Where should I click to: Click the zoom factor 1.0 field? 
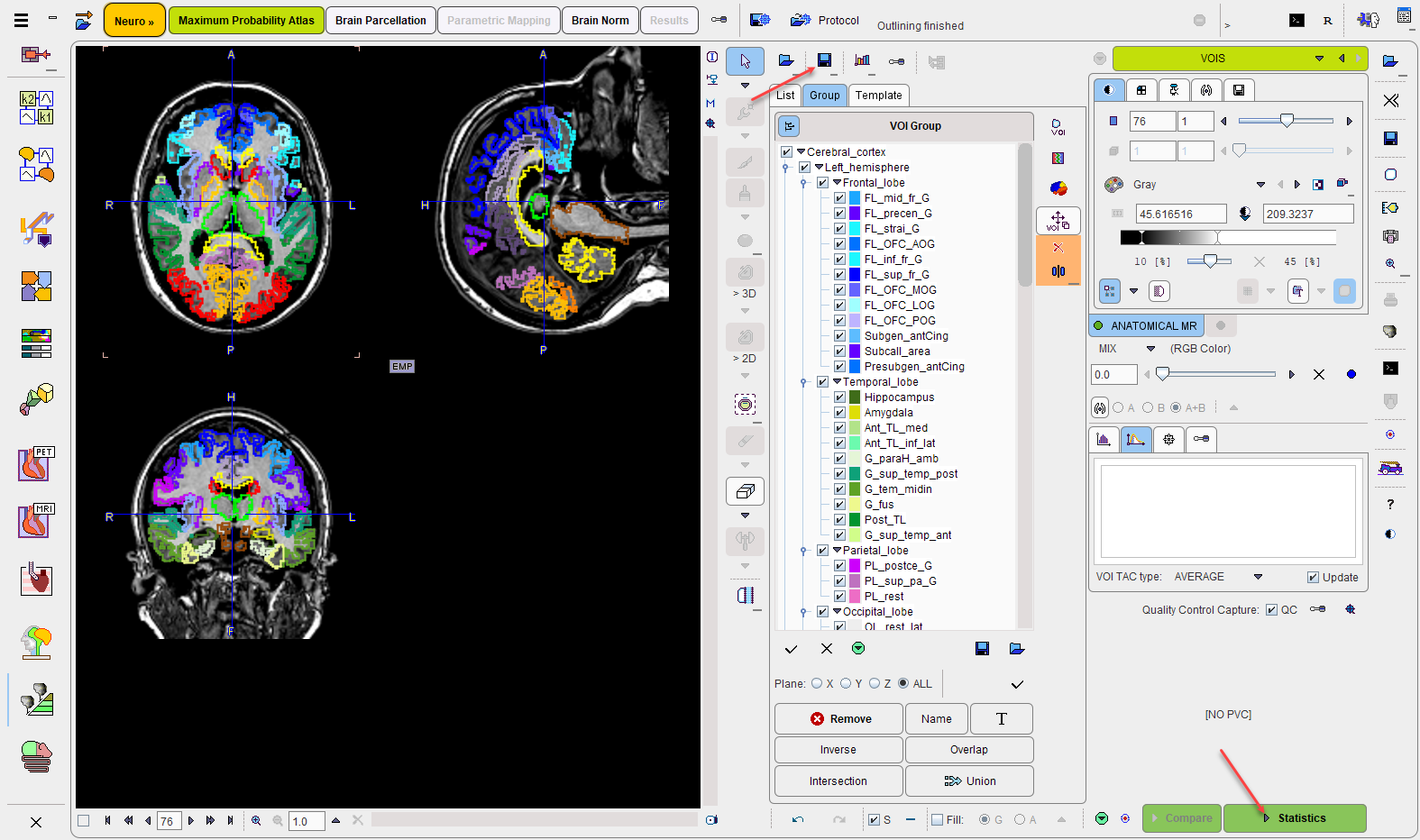307,821
